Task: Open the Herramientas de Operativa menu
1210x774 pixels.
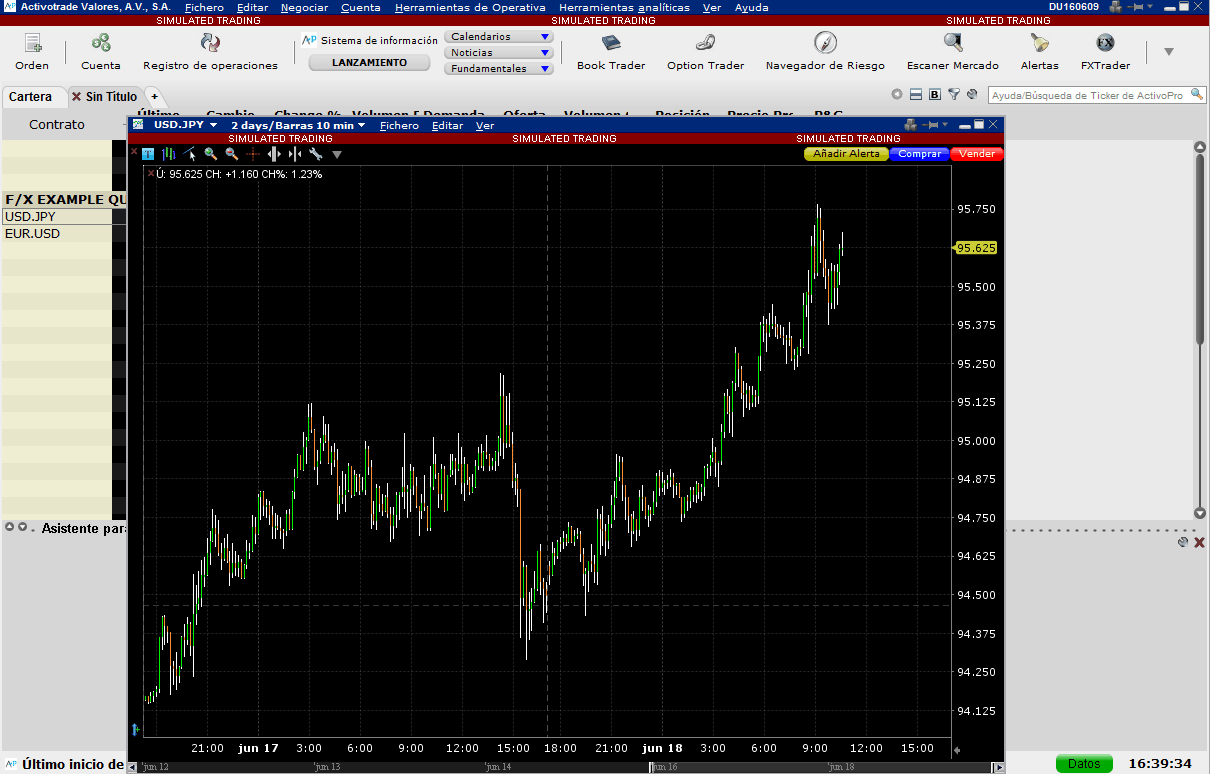Action: (x=470, y=7)
